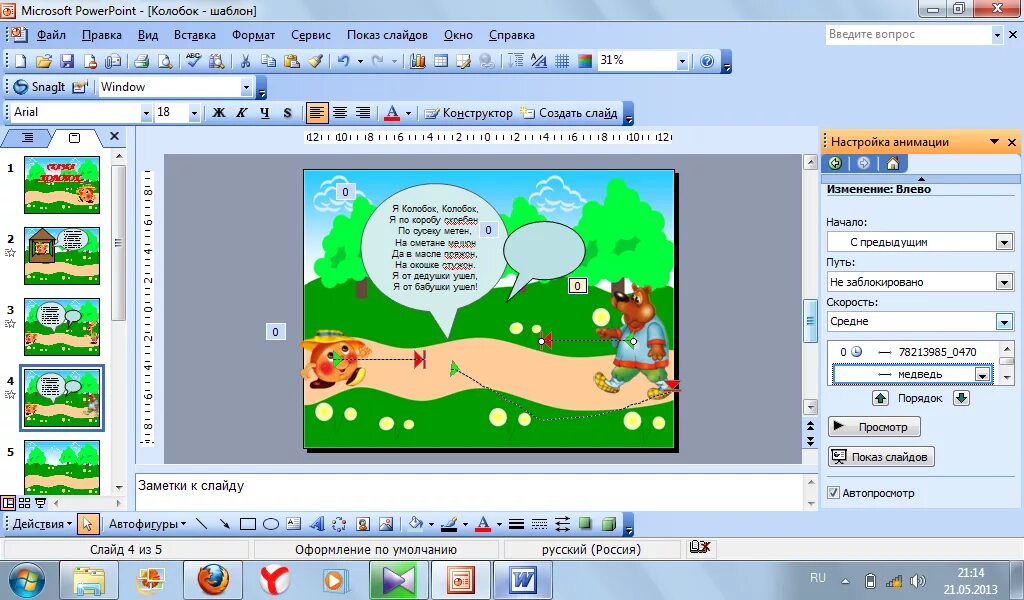Click Показ слайдов button in pane
Image resolution: width=1024 pixels, height=600 pixels.
[882, 457]
